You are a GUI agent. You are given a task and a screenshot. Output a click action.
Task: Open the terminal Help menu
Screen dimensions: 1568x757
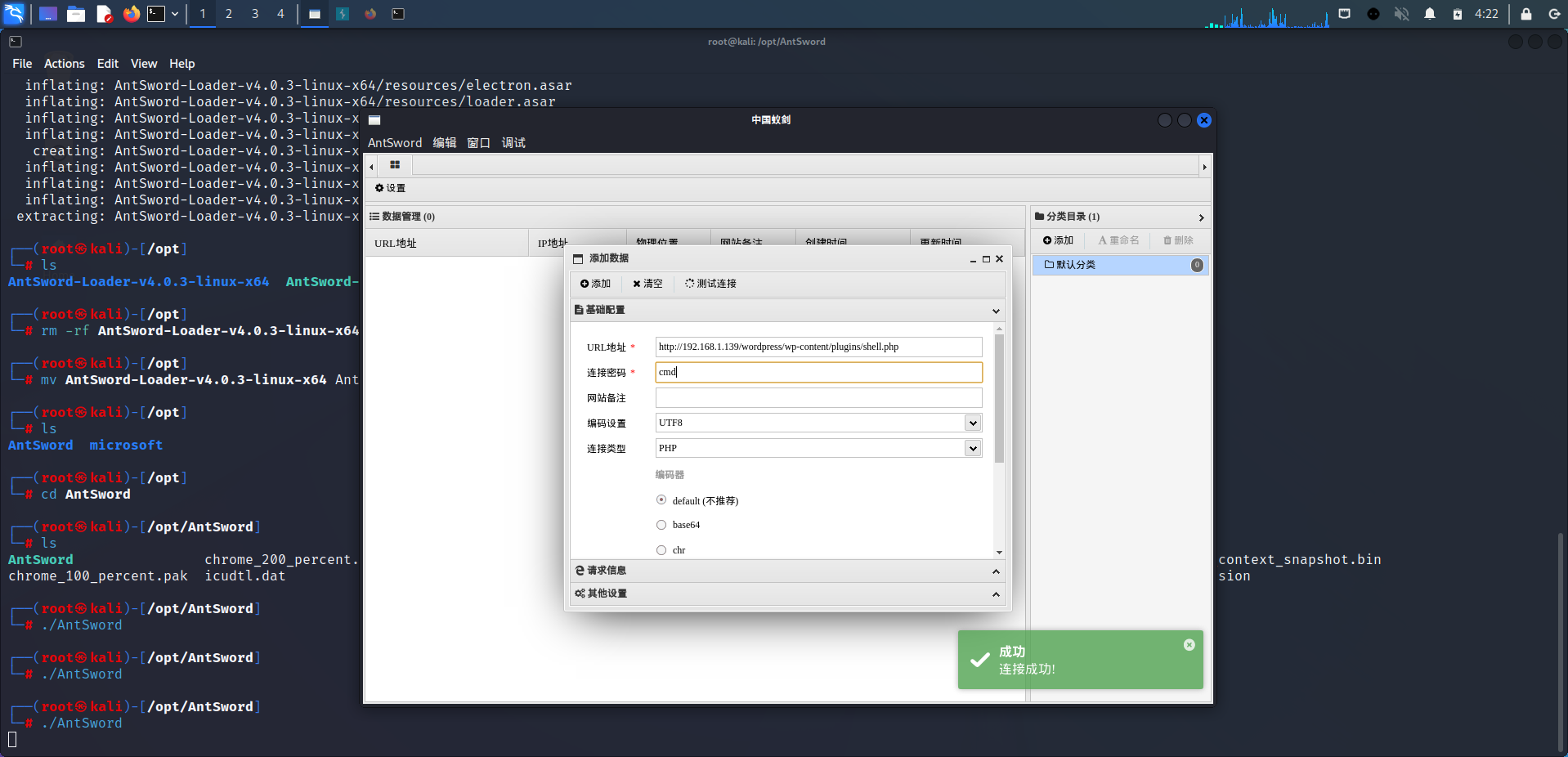coord(182,64)
